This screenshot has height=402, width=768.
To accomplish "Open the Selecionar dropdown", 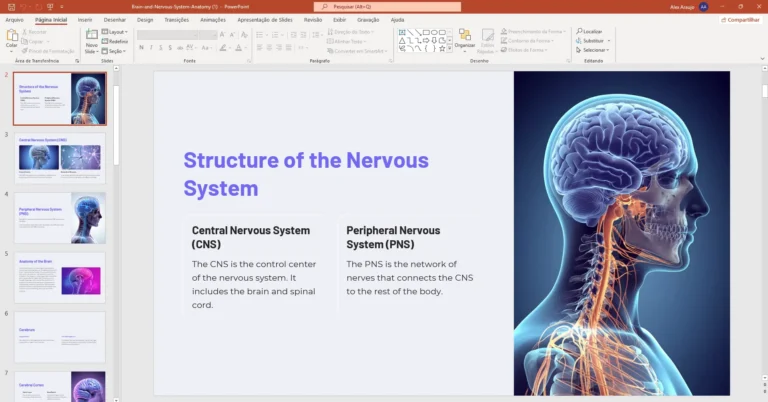I will point(593,50).
